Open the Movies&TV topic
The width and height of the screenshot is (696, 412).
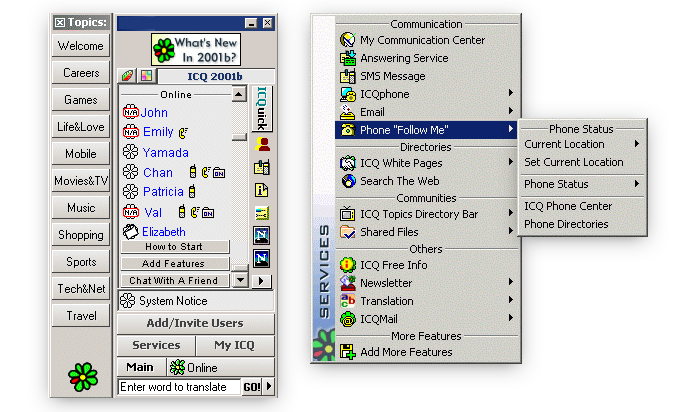pyautogui.click(x=80, y=181)
